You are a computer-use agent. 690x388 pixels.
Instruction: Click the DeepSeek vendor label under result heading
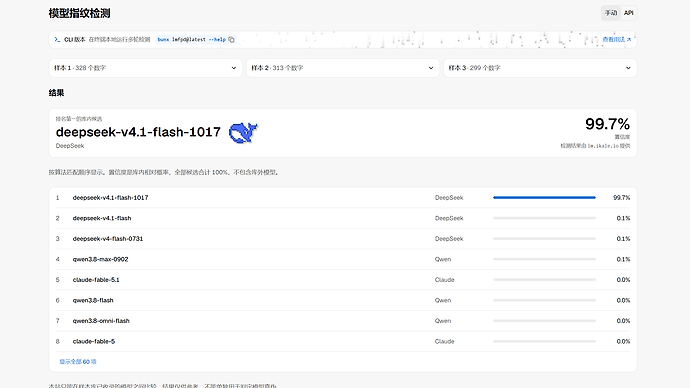[x=70, y=146]
